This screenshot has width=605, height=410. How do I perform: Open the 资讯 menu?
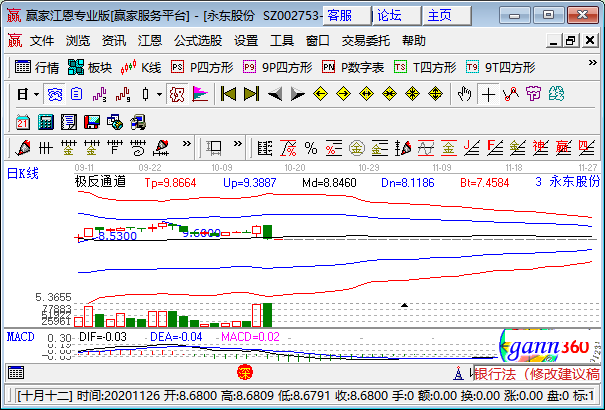(113, 40)
